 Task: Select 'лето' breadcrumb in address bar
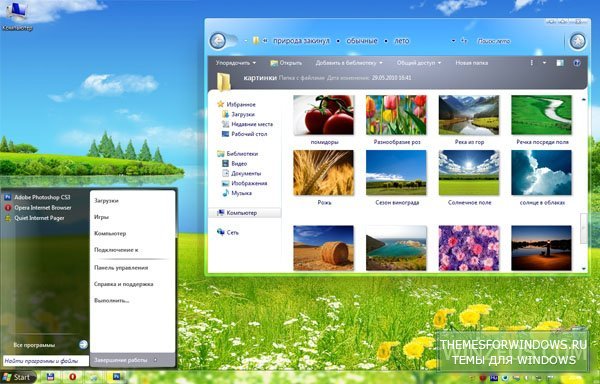tap(402, 41)
